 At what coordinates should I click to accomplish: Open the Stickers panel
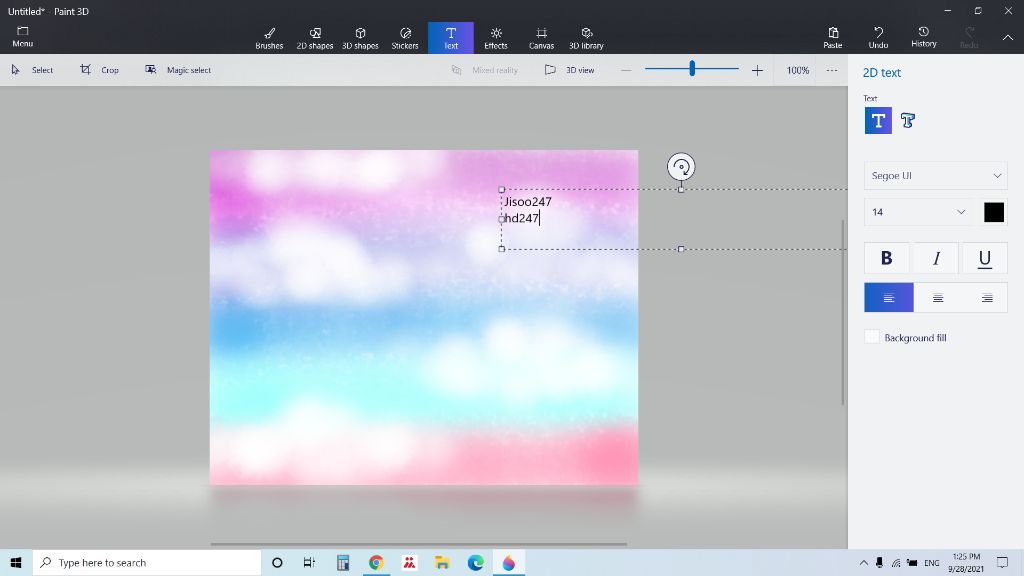pyautogui.click(x=405, y=38)
